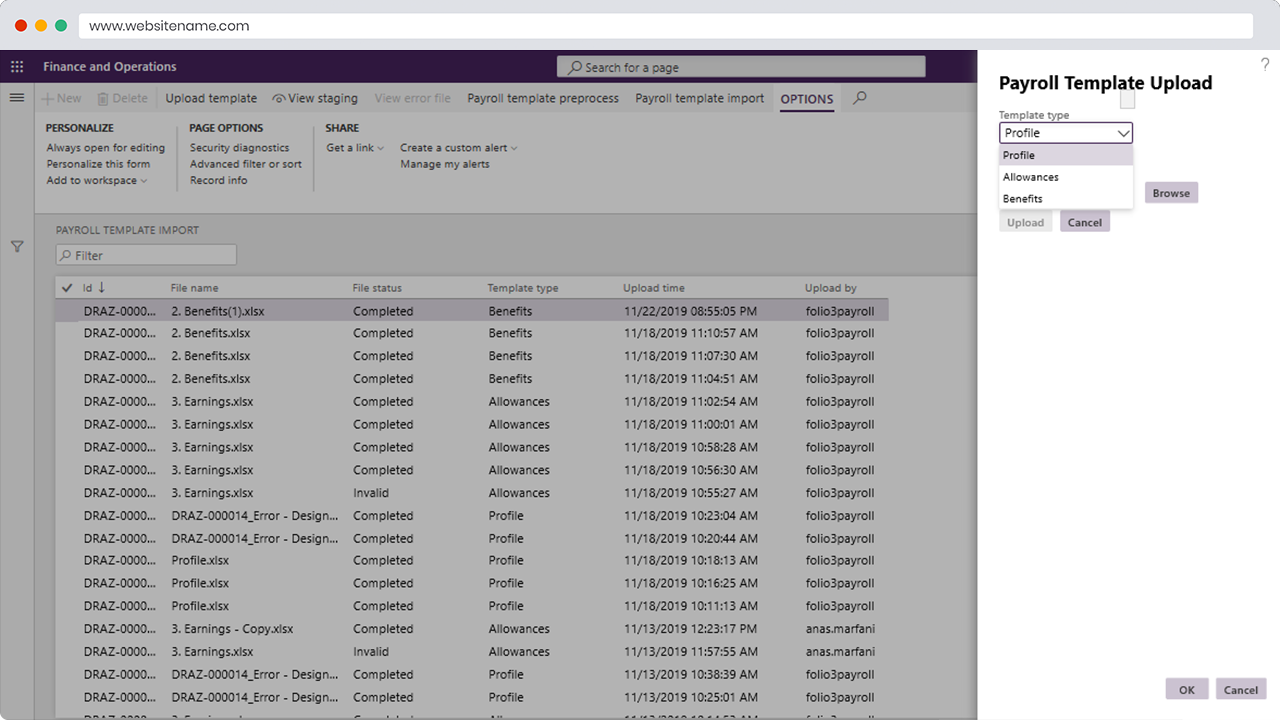Viewport: 1280px width, 720px height.
Task: Focus the grid Filter field
Action: [146, 255]
